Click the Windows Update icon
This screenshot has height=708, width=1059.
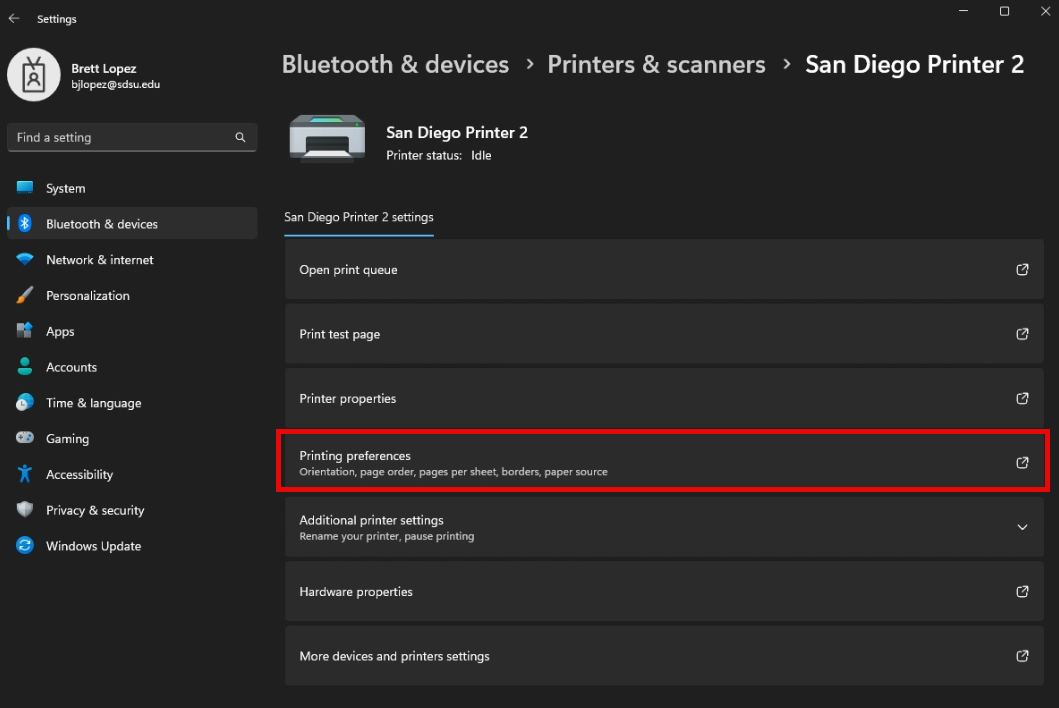[25, 546]
